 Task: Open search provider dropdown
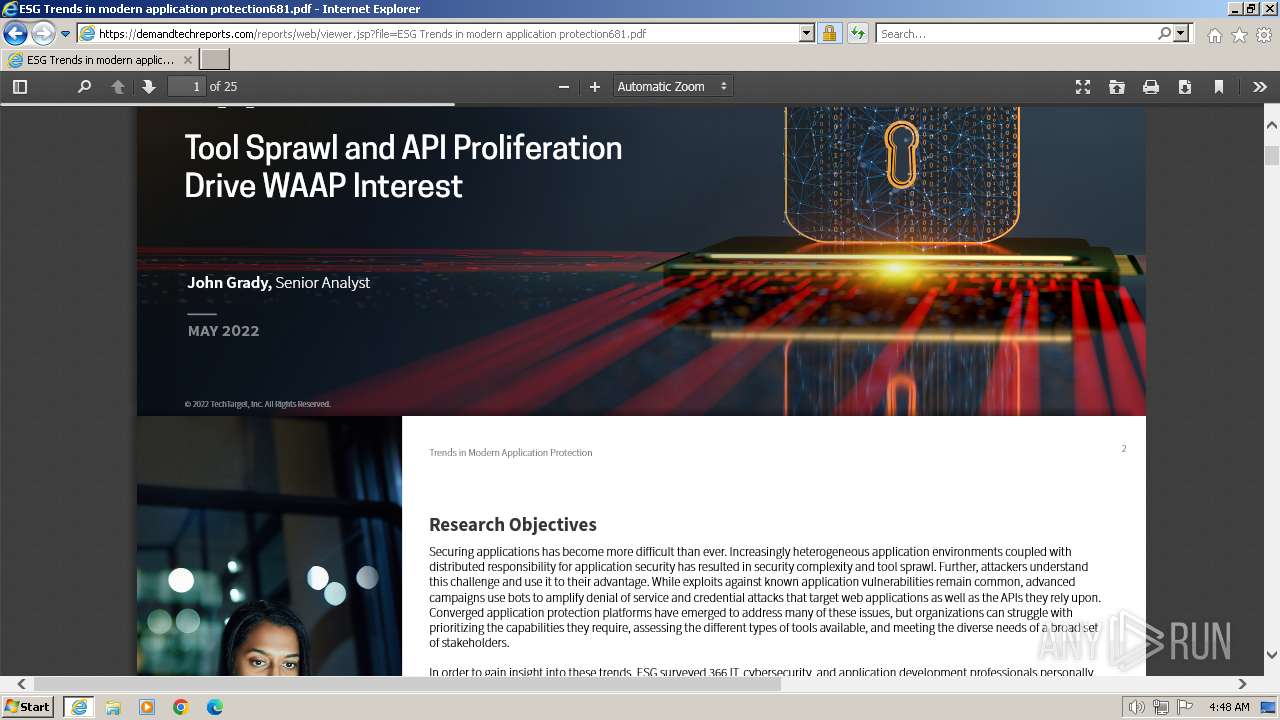pos(1181,33)
